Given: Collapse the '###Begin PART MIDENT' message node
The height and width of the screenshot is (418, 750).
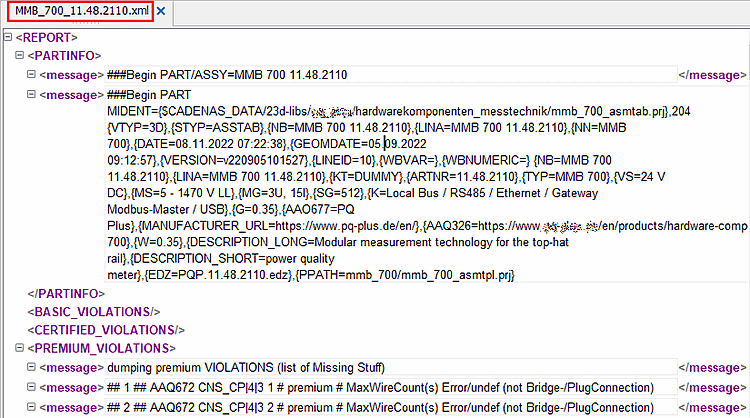Looking at the screenshot, I should 31,94.
